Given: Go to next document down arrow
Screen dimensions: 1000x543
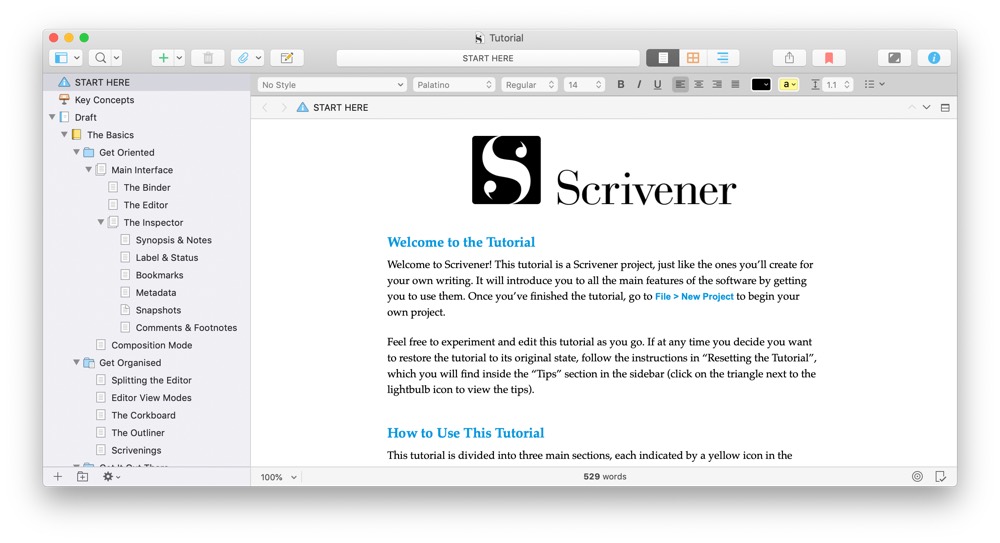Looking at the screenshot, I should coord(927,108).
